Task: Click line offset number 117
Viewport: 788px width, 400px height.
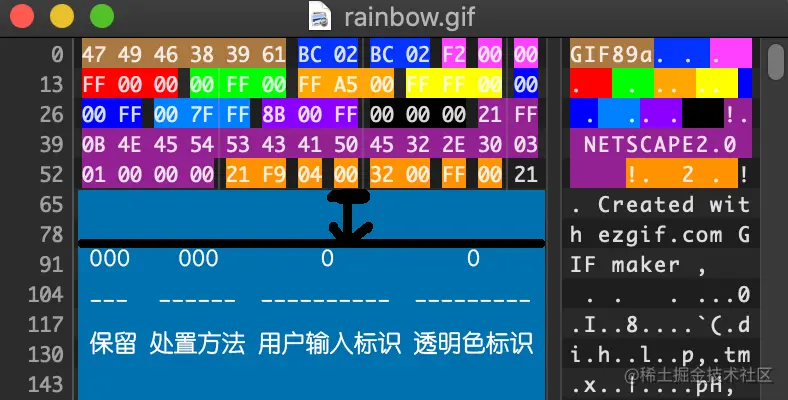Action: 46,325
